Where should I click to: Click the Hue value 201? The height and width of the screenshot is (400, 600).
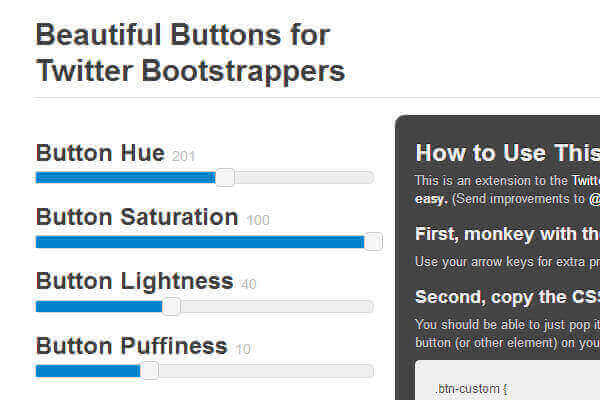pyautogui.click(x=184, y=156)
